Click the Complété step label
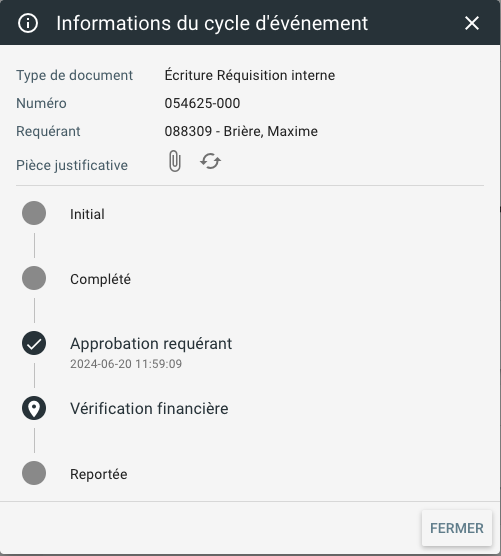 point(100,279)
